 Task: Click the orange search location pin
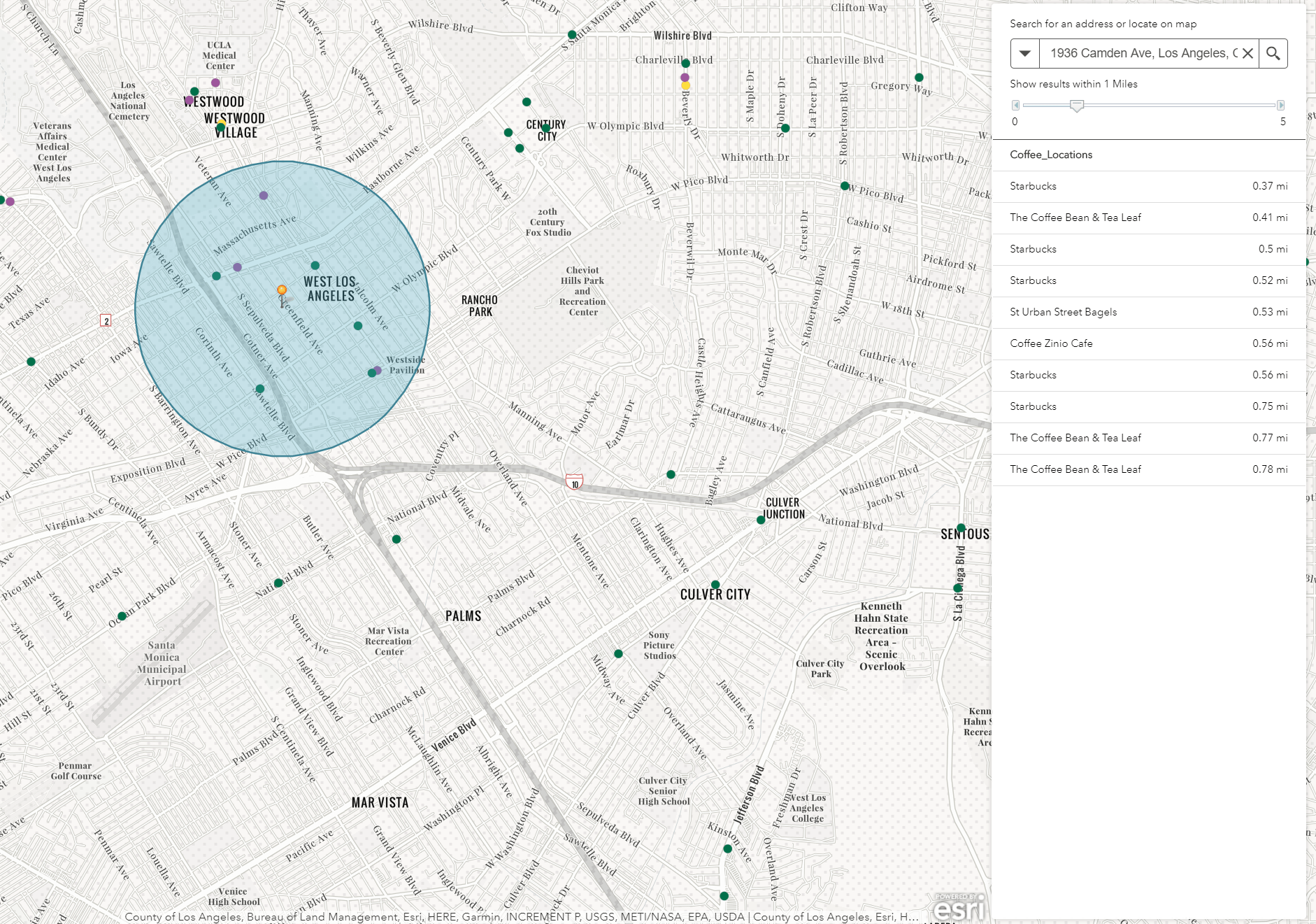[x=282, y=290]
